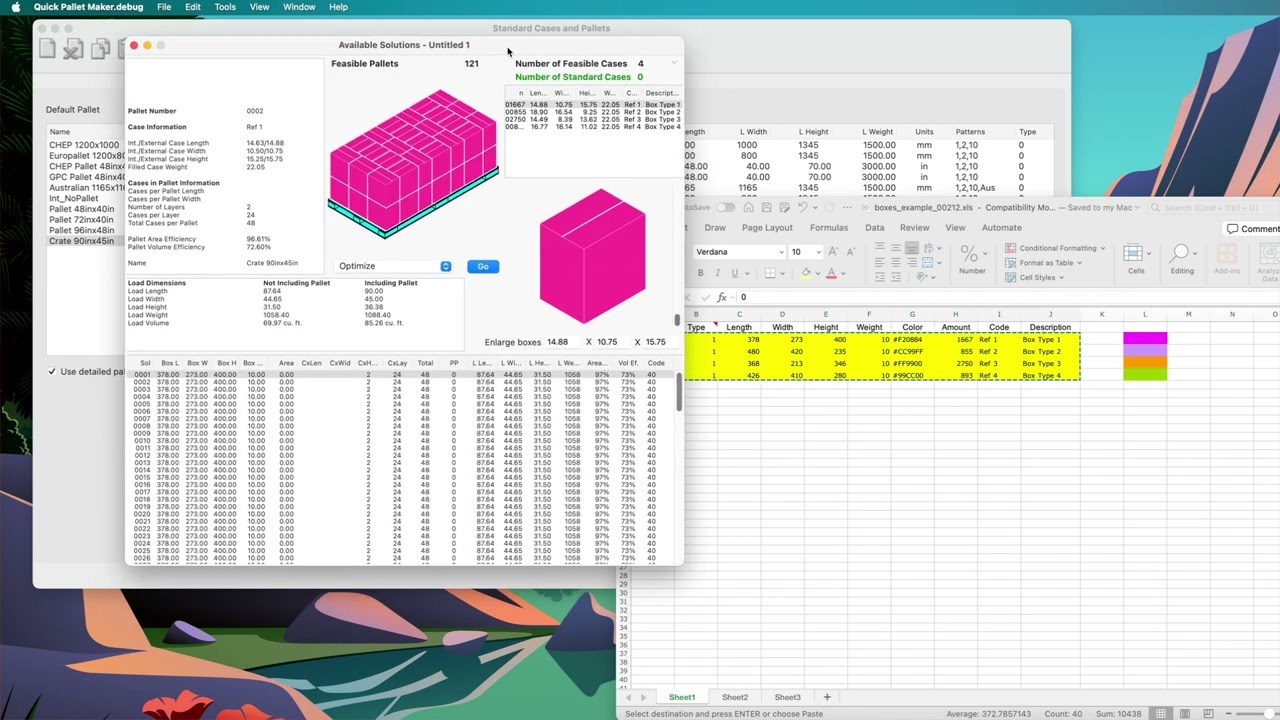Click the Go button beside Optimize
The image size is (1280, 720).
point(483,266)
